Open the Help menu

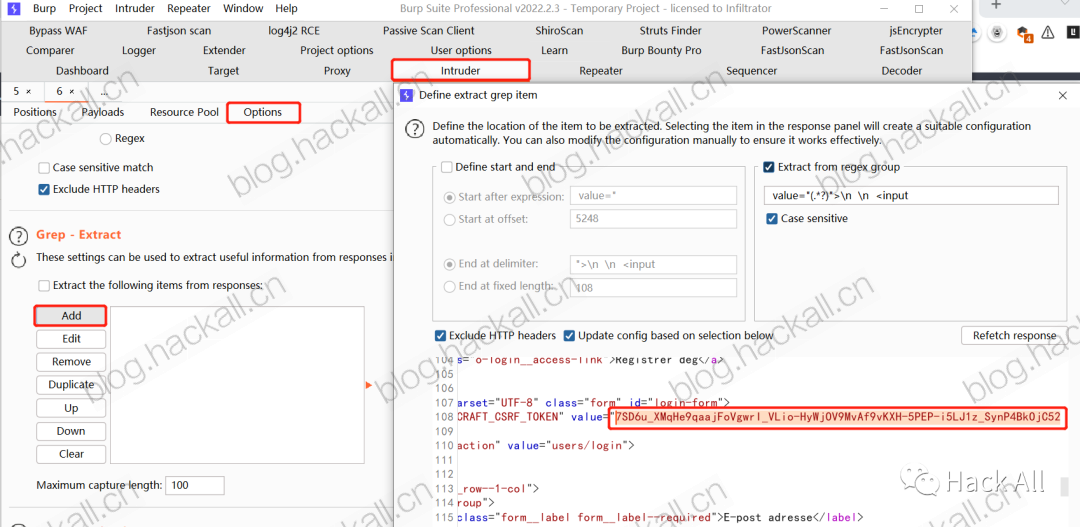pos(287,9)
